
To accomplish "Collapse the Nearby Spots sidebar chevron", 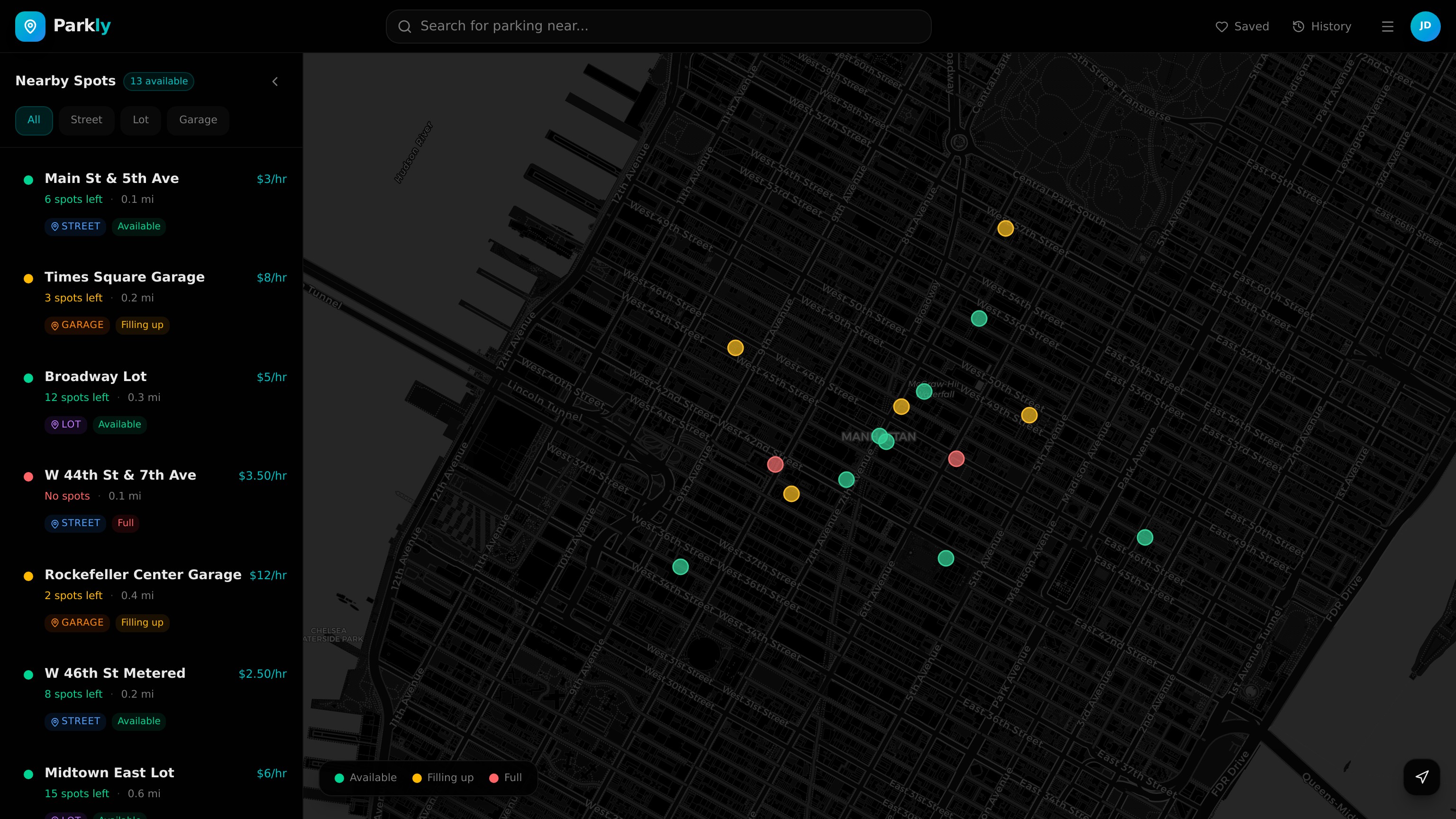I will (275, 82).
